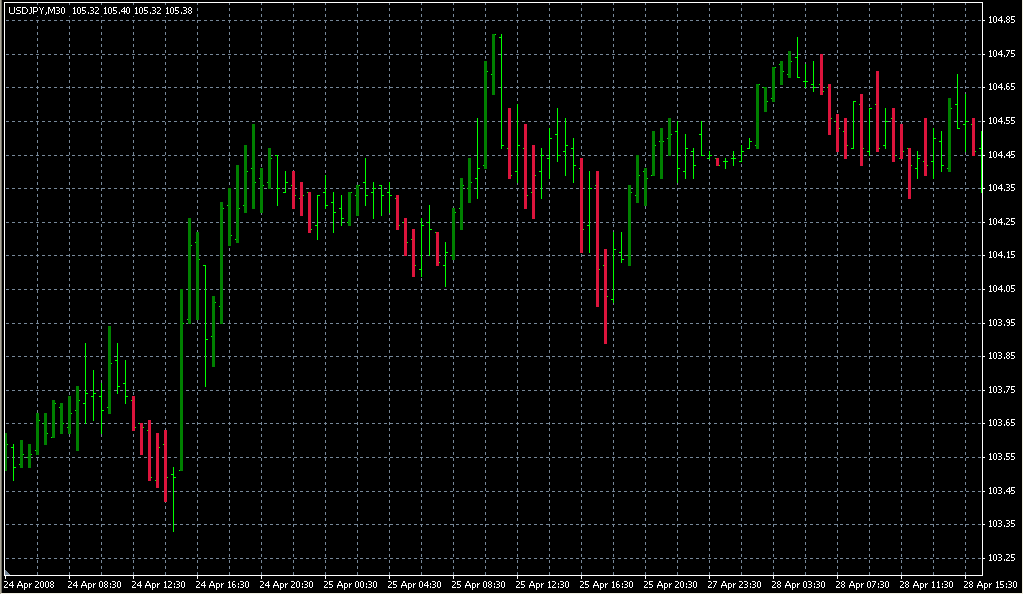Click the 24 Apr 20:30 time label
1024x594 pixels.
pos(286,585)
